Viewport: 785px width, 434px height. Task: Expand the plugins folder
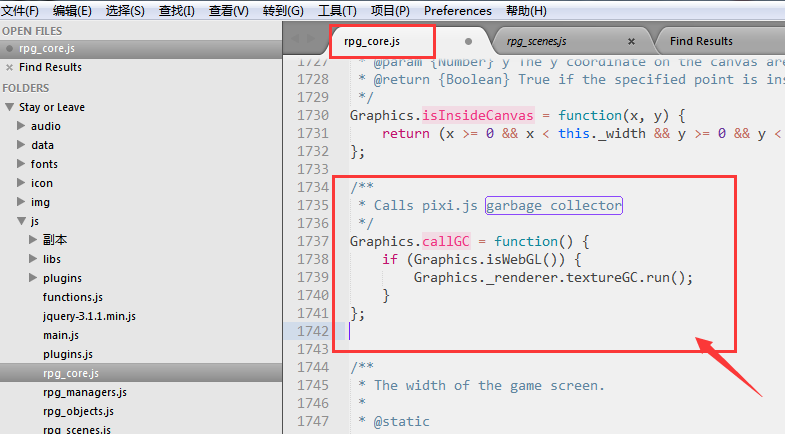[33, 278]
